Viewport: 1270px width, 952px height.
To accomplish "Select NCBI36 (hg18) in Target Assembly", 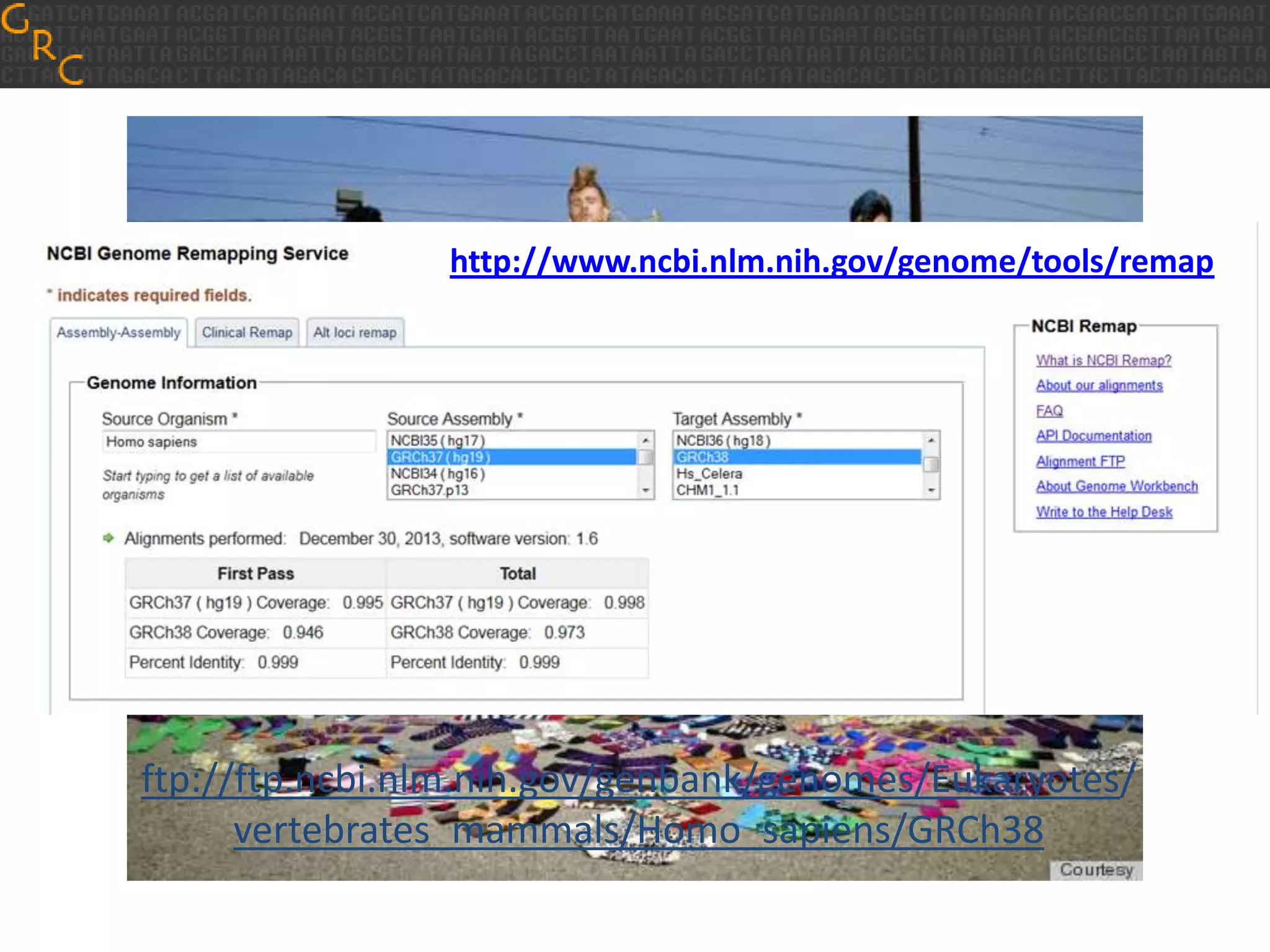I will pos(797,441).
